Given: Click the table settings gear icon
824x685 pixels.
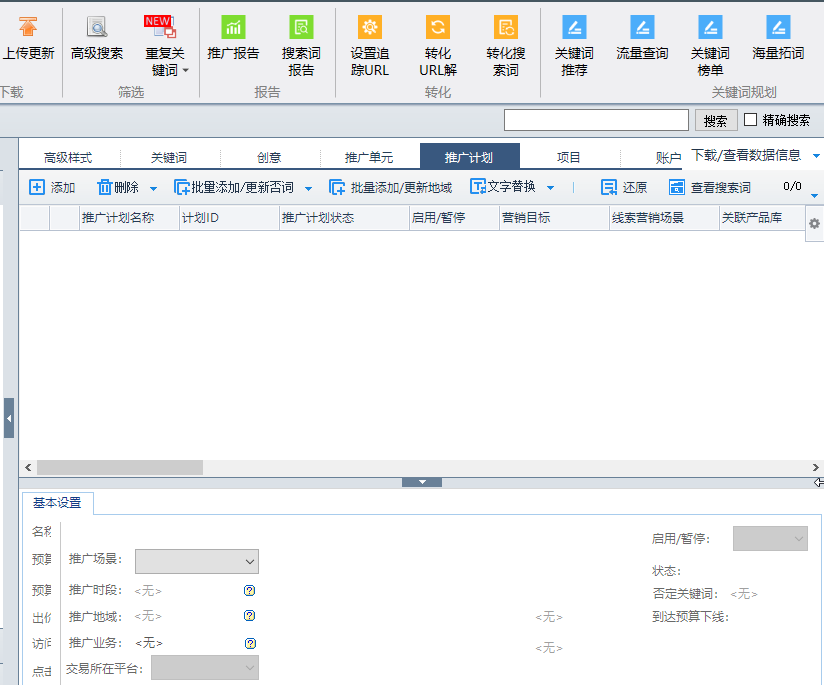Looking at the screenshot, I should pyautogui.click(x=814, y=224).
